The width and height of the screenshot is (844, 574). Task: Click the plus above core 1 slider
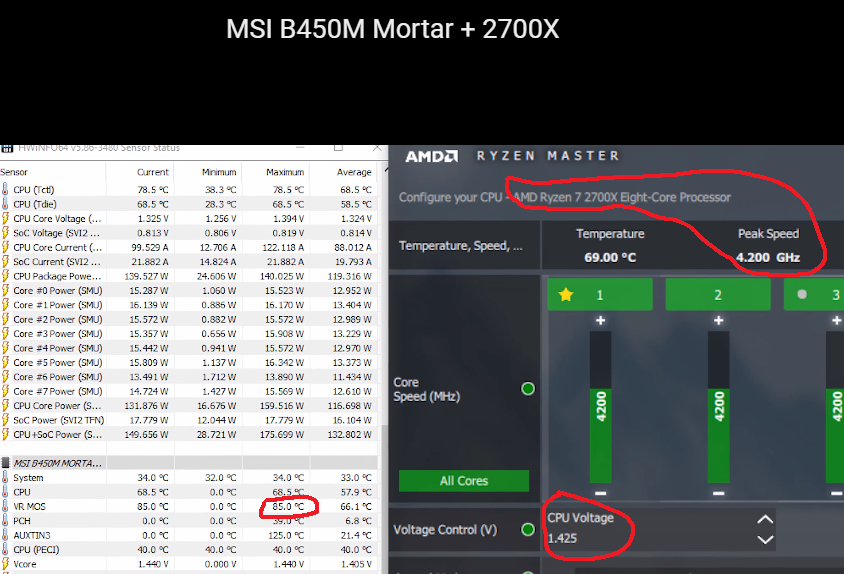[601, 320]
